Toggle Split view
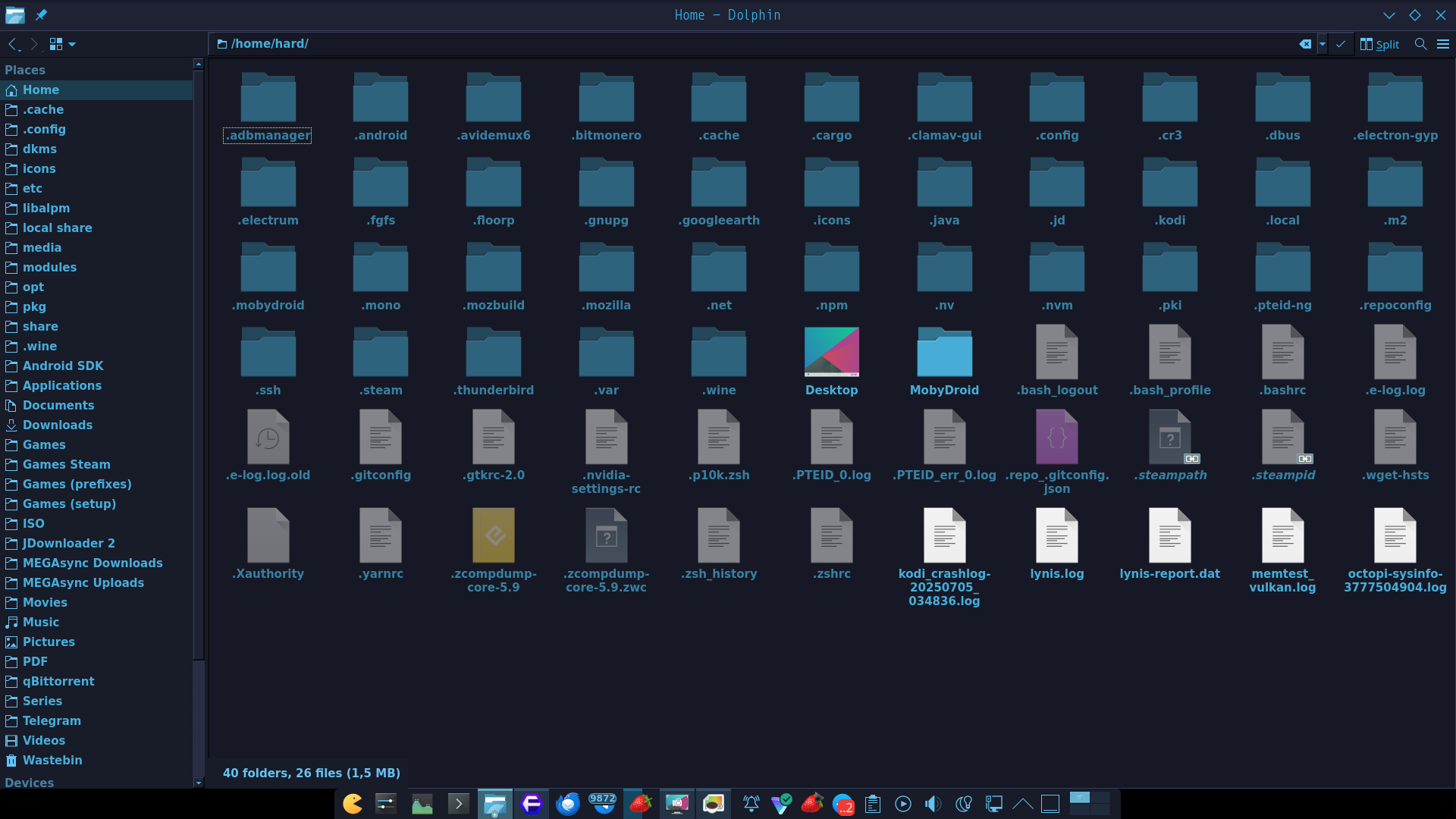 pos(1379,44)
